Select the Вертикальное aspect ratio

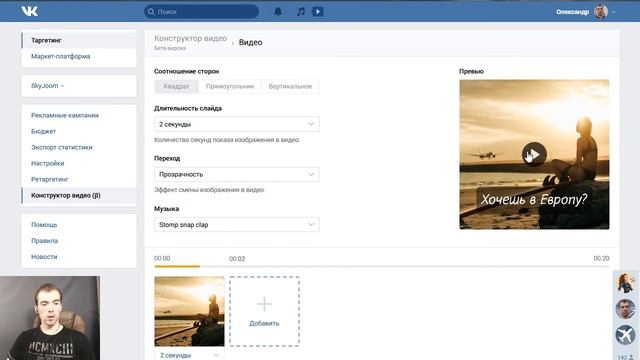coord(290,86)
